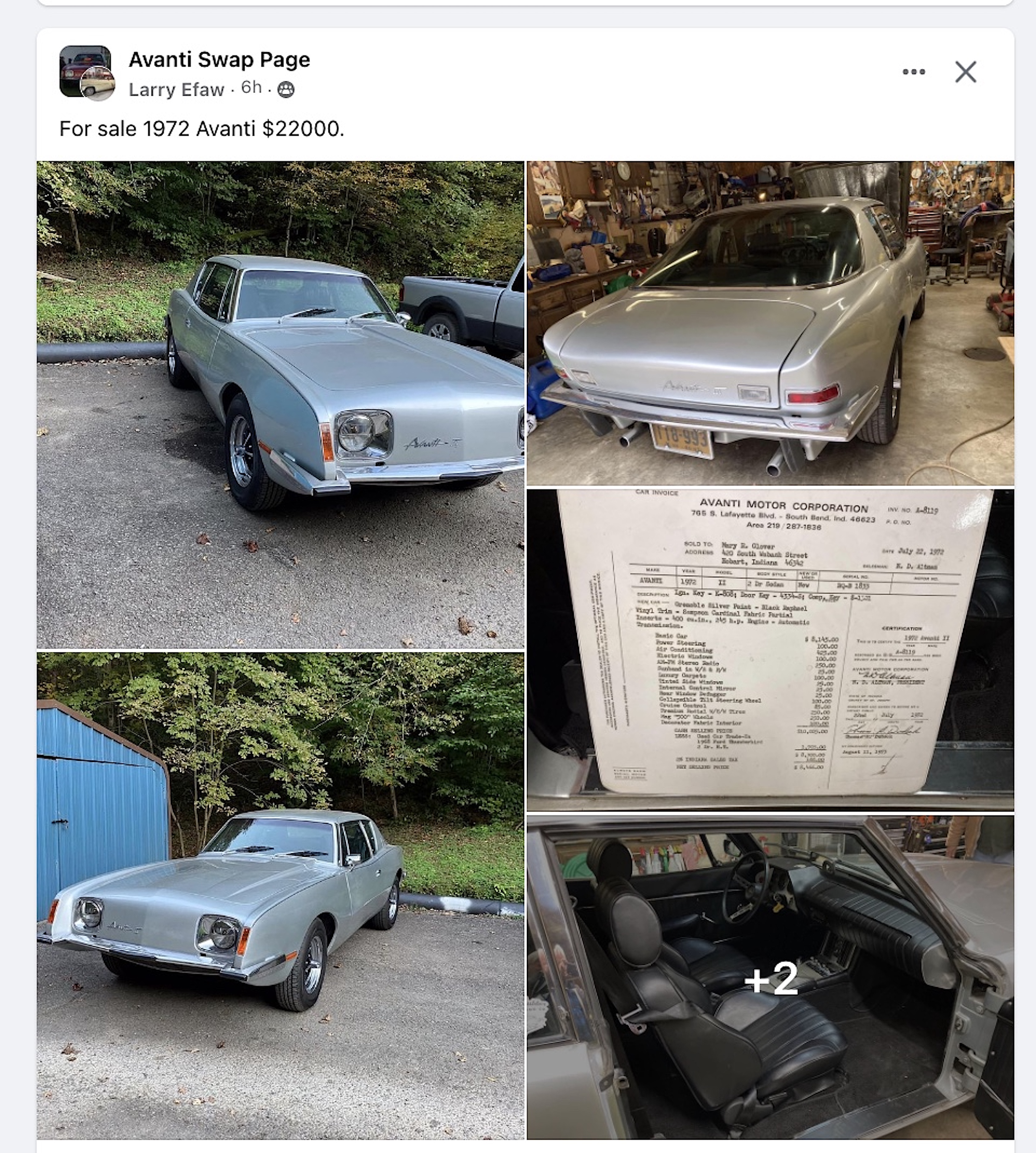The image size is (1036, 1153).
Task: Open the photo with blue shed
Action: (x=280, y=896)
